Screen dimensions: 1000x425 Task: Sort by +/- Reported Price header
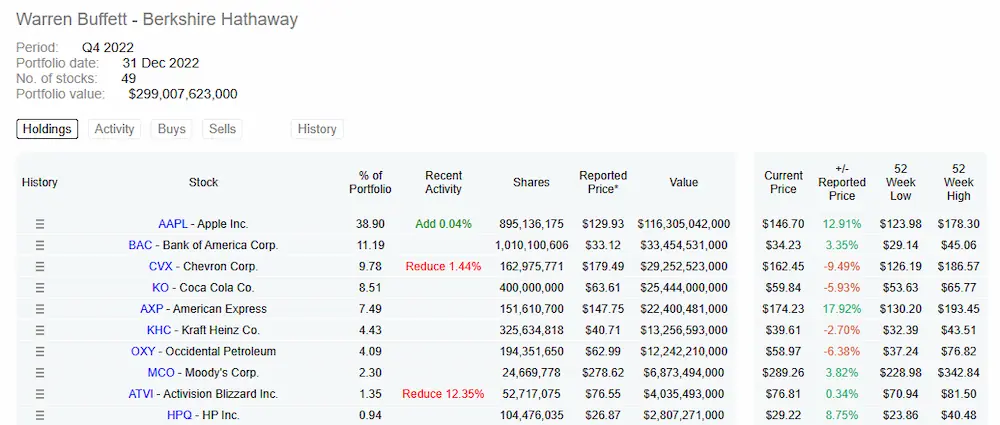coord(842,183)
